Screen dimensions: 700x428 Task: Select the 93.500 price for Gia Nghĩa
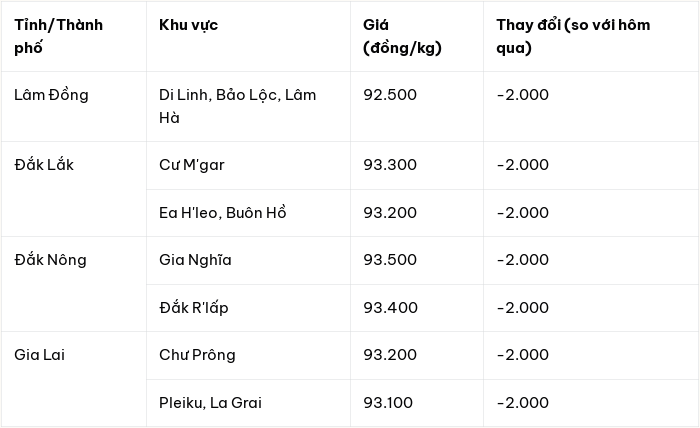pos(390,260)
